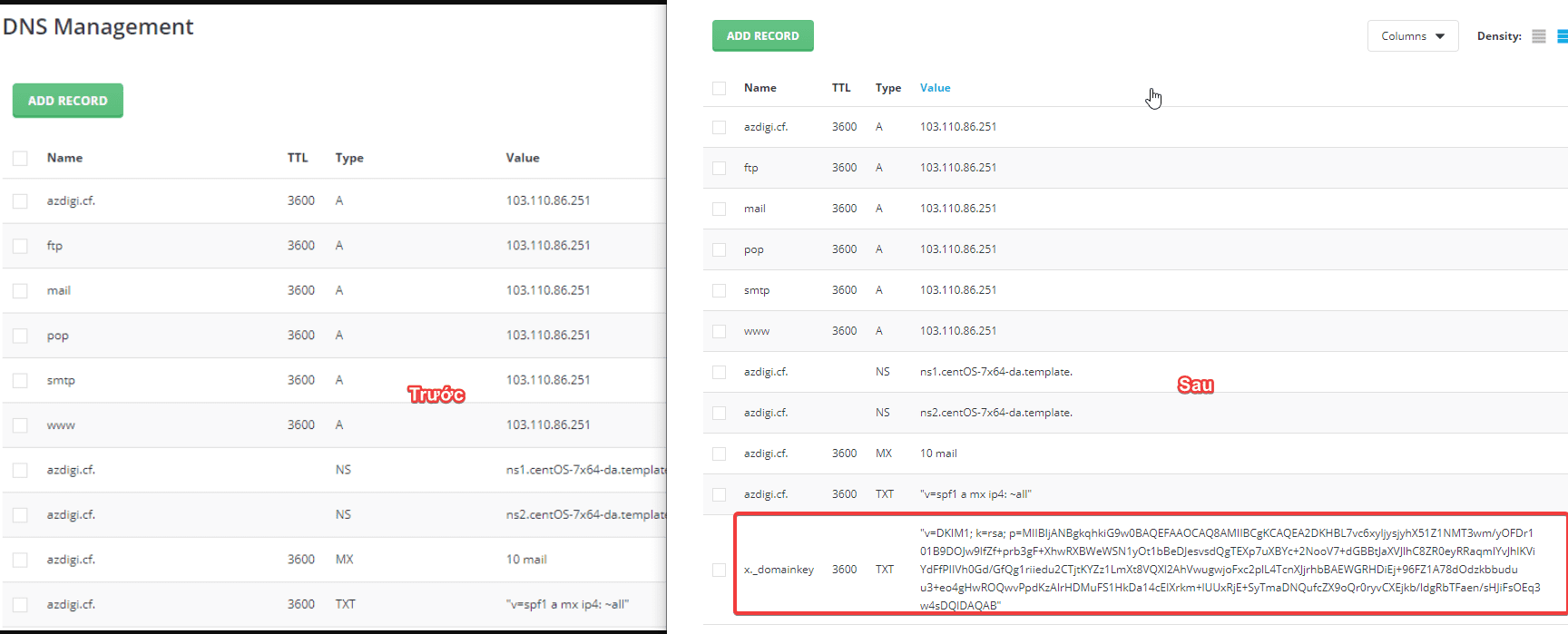Image resolution: width=1568 pixels, height=634 pixels.
Task: Check the smtp row checkbox in right table
Action: [719, 290]
